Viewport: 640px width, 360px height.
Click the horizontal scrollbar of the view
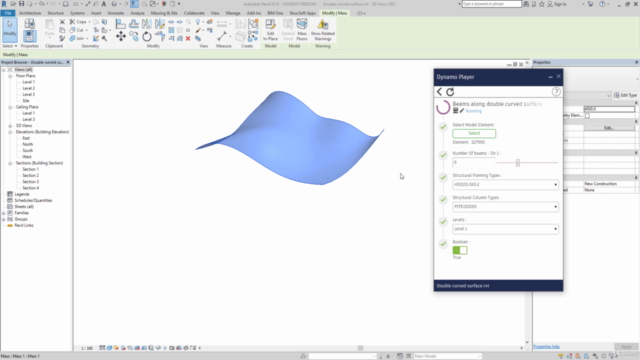point(360,348)
